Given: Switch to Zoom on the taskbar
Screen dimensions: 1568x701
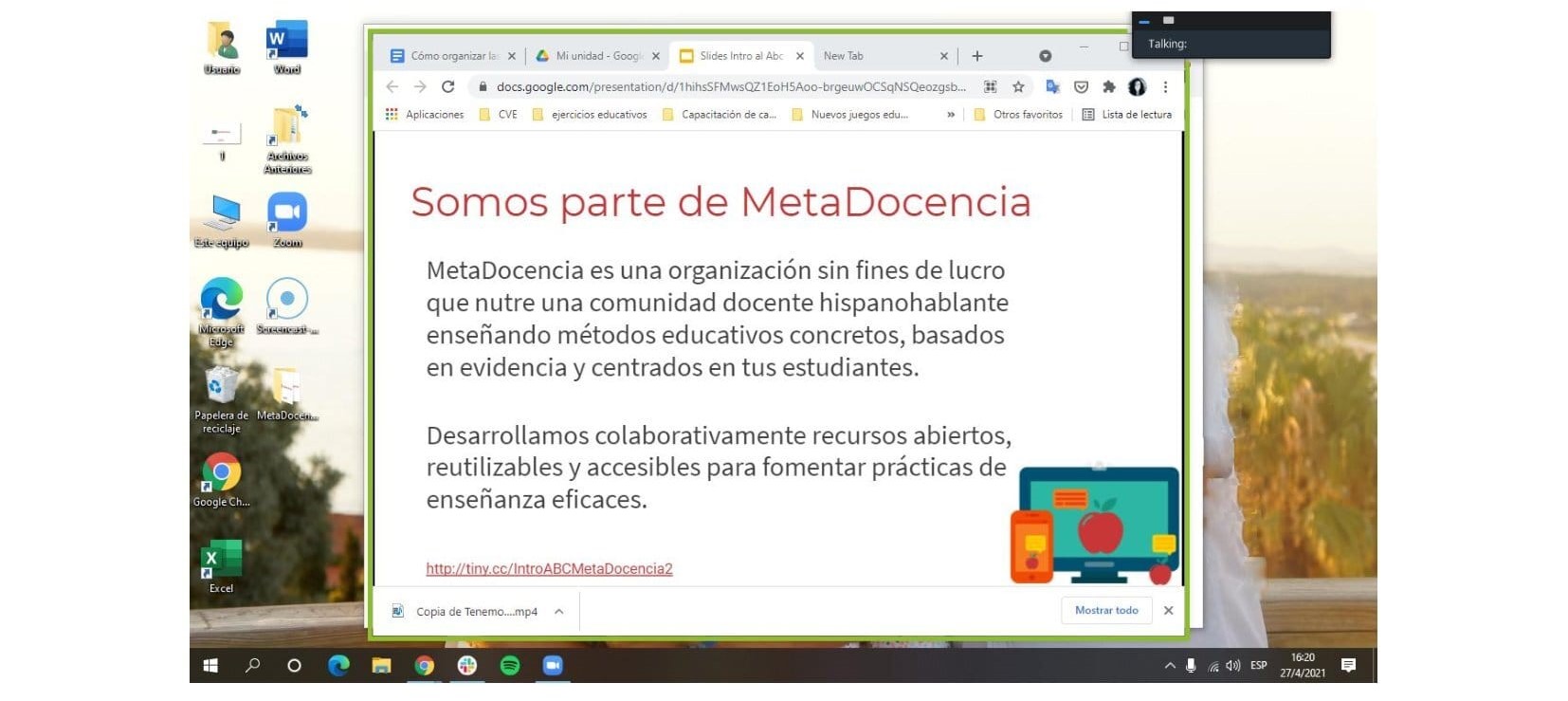Looking at the screenshot, I should 552,666.
